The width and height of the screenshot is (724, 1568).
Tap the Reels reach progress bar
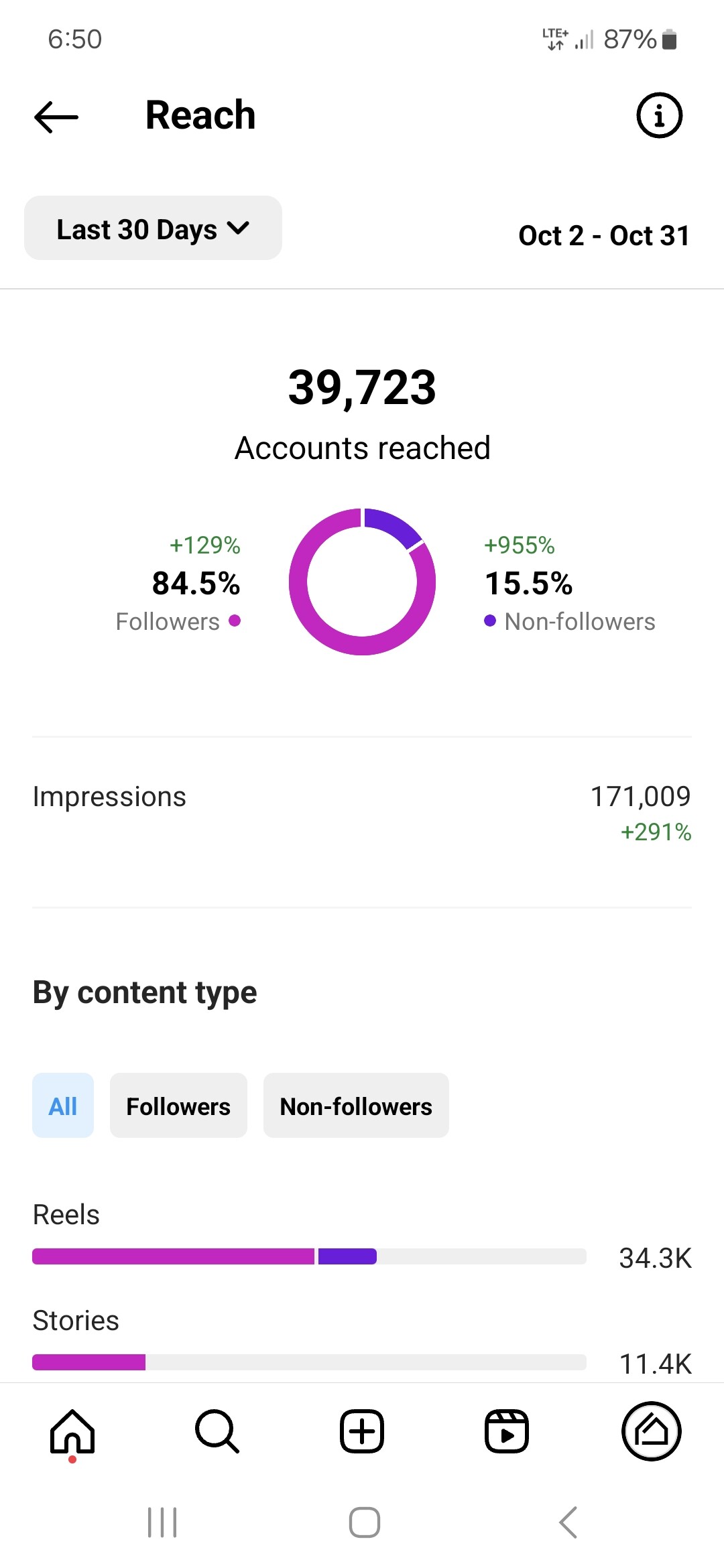tap(308, 1256)
